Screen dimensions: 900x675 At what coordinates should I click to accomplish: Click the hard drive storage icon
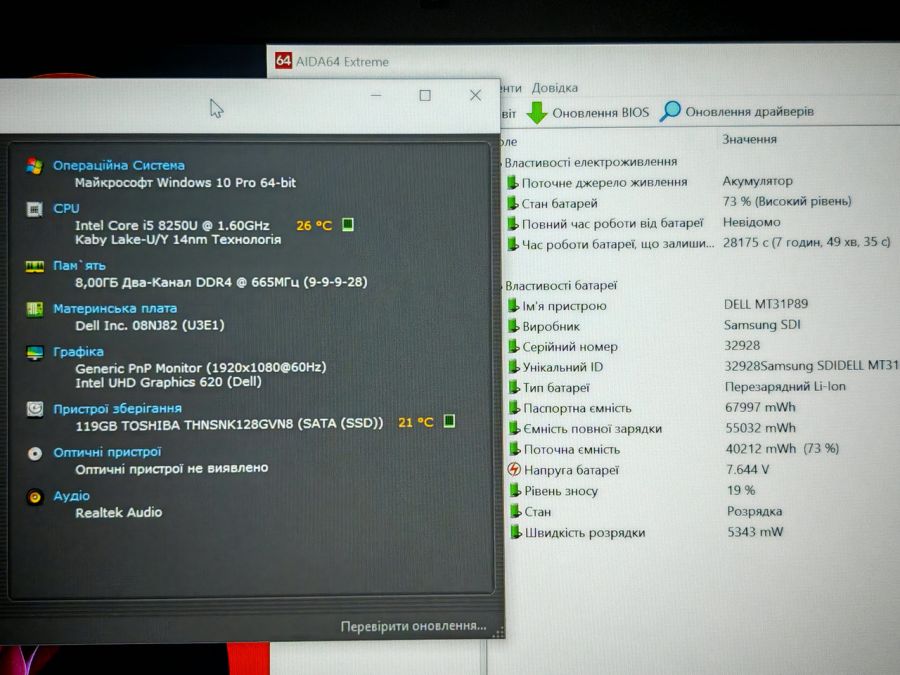[35, 409]
